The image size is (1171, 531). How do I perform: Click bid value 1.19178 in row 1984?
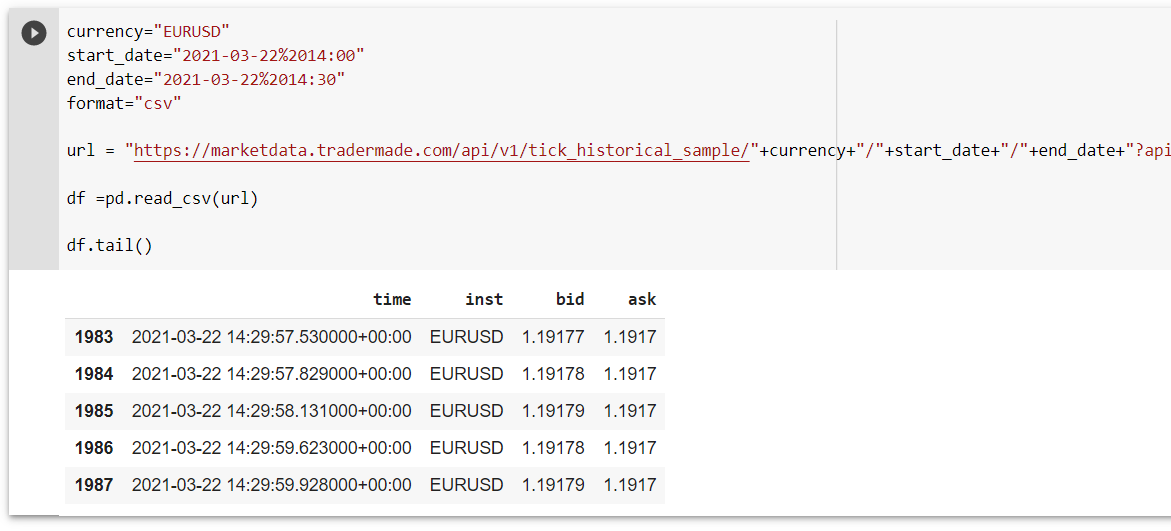553,374
